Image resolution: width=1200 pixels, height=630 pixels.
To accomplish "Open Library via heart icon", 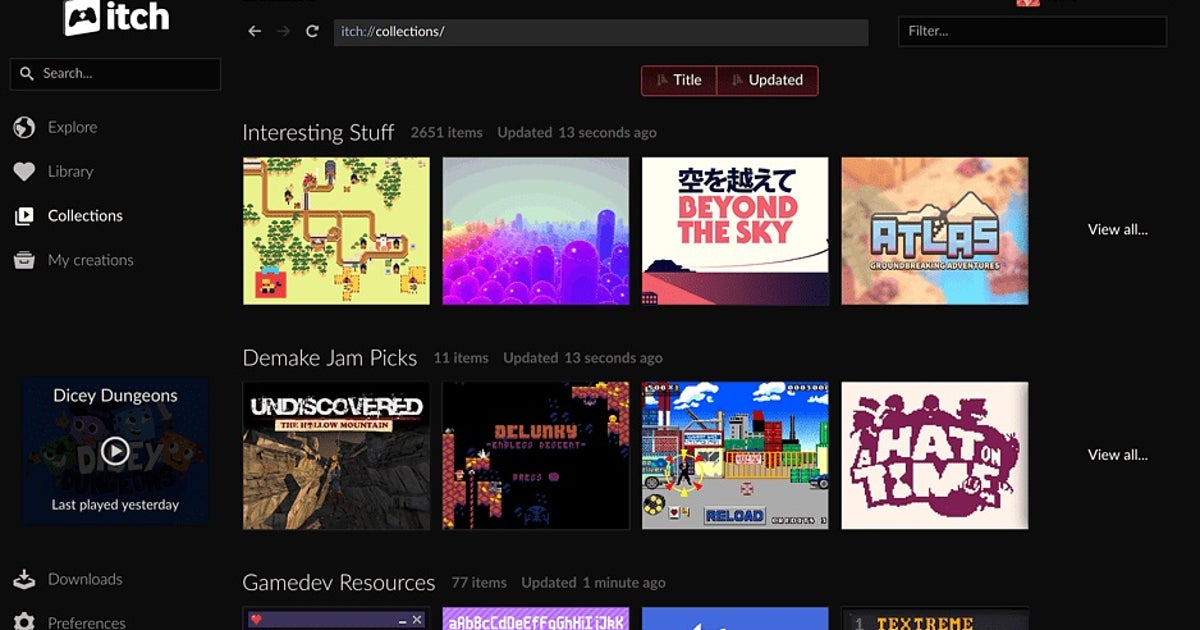I will point(24,172).
